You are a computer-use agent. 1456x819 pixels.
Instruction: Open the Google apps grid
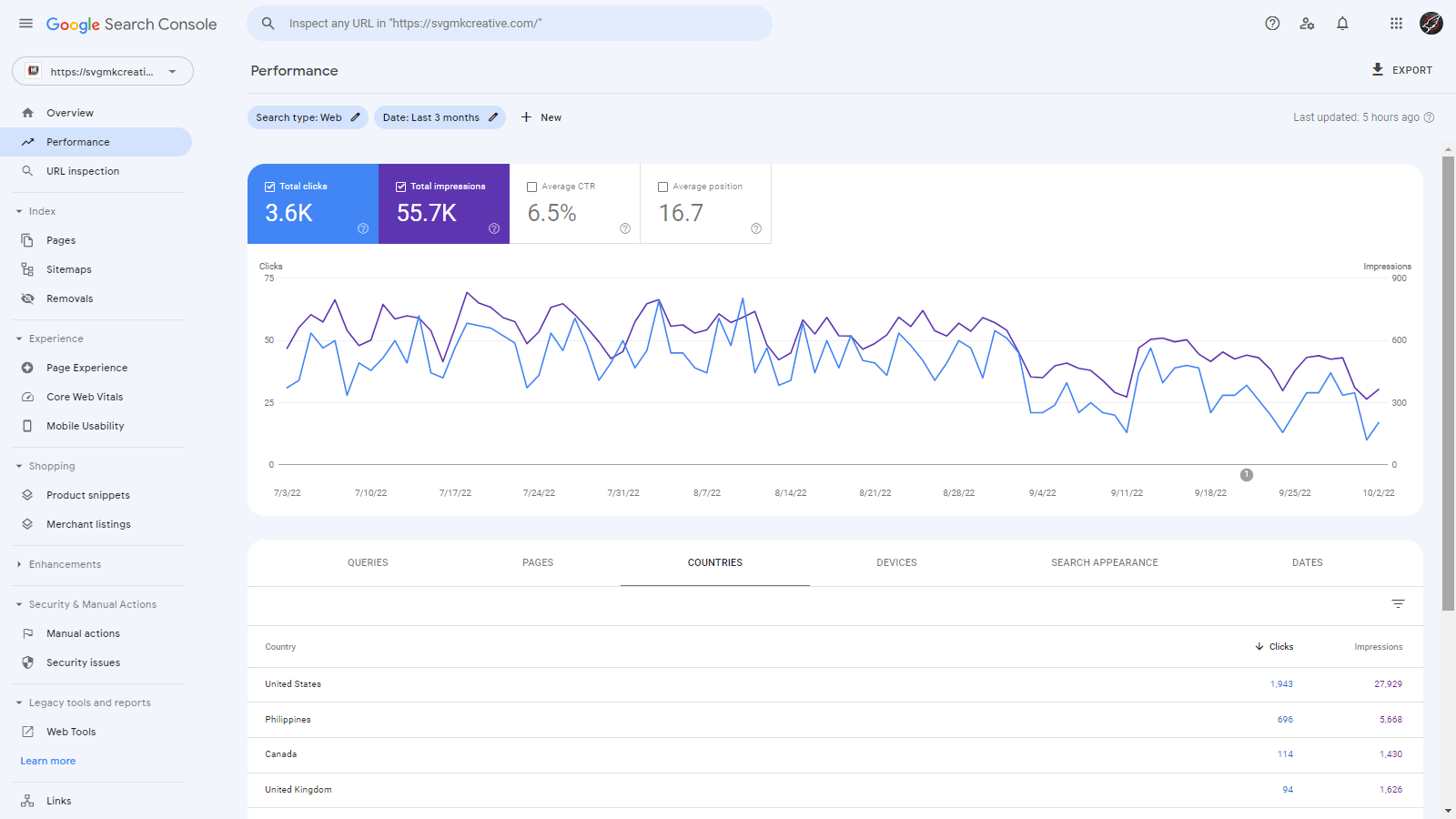pos(1396,24)
